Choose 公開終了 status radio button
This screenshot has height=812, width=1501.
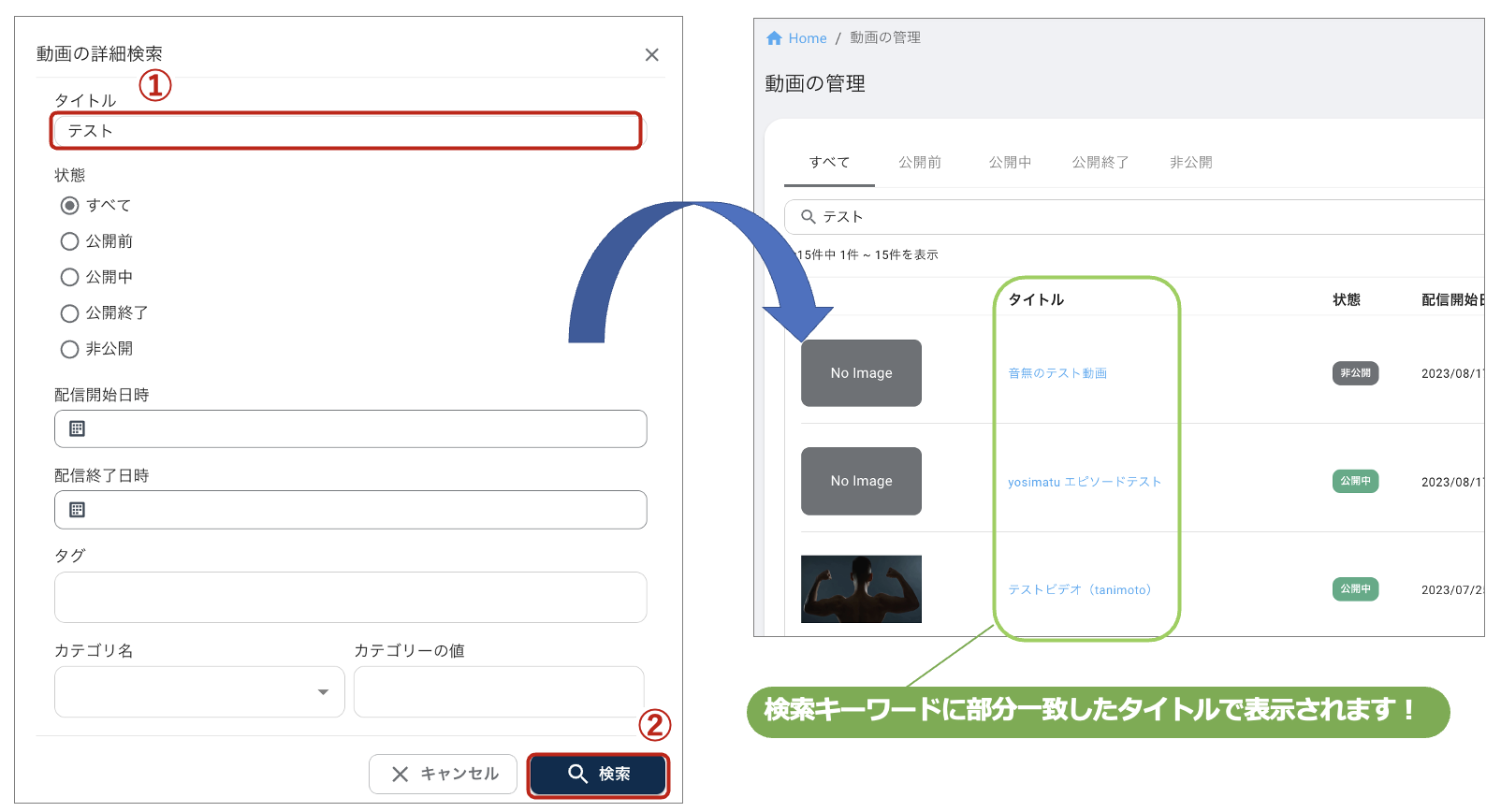[x=69, y=313]
